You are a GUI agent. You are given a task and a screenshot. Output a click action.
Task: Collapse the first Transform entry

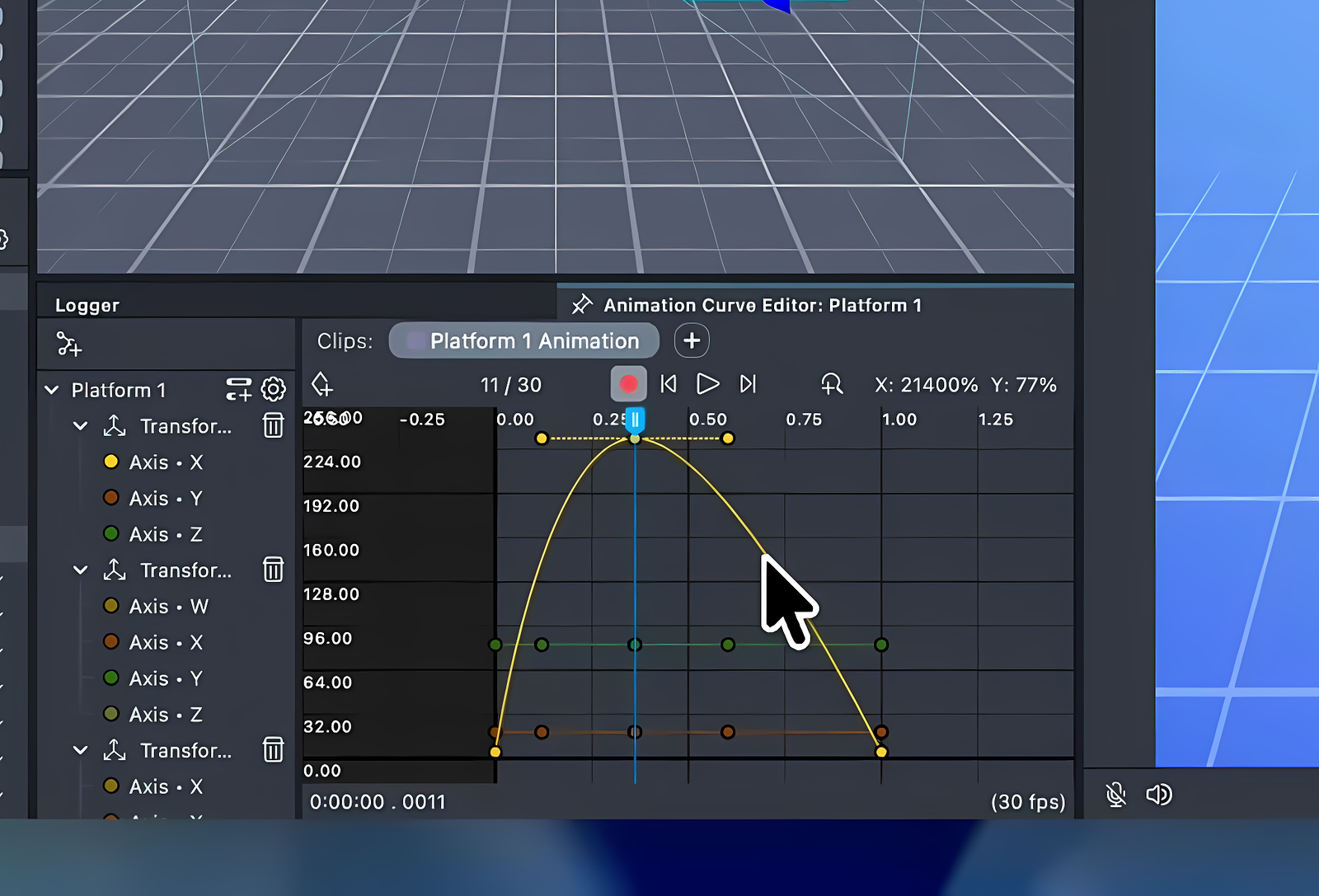(x=80, y=426)
